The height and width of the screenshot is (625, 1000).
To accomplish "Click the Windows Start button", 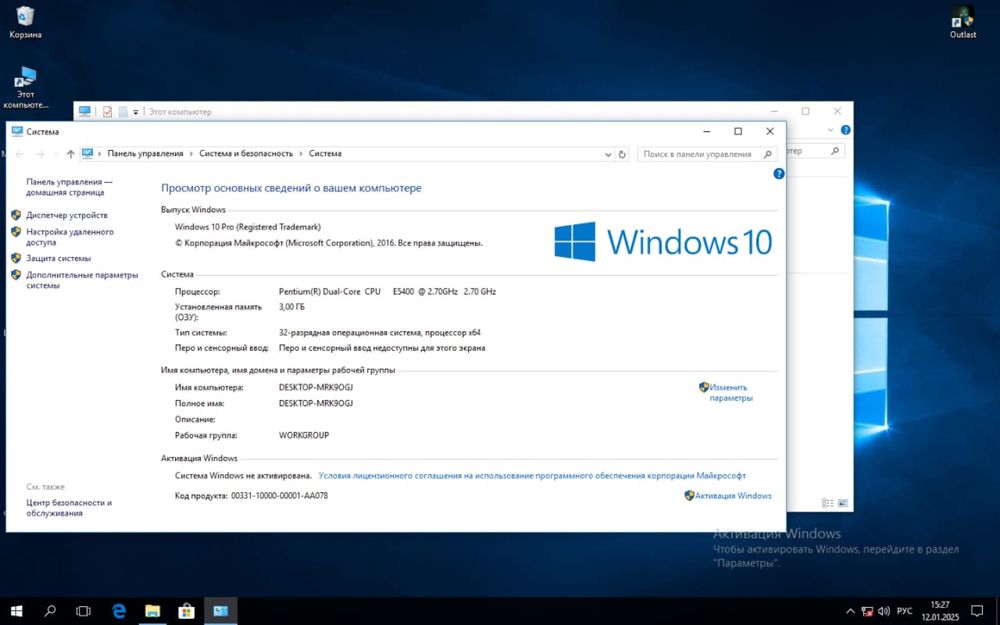I will (16, 610).
